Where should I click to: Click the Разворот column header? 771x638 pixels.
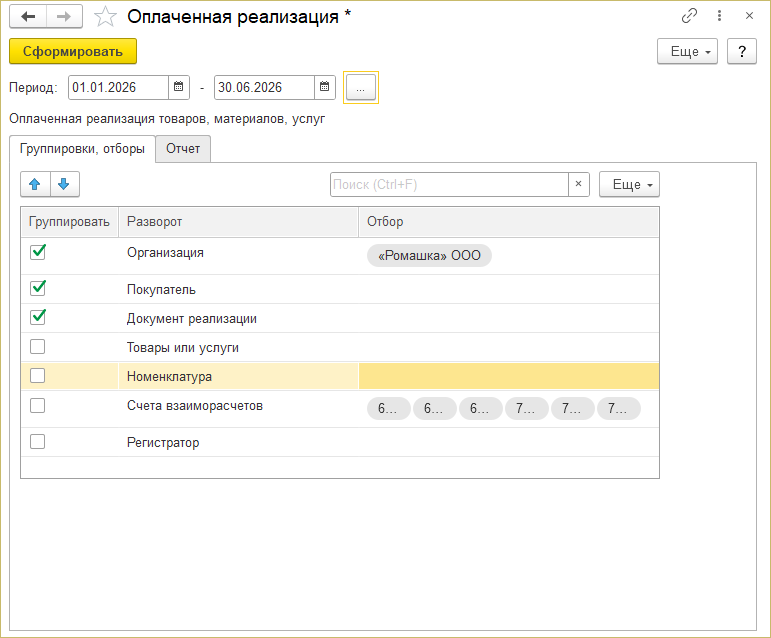238,222
